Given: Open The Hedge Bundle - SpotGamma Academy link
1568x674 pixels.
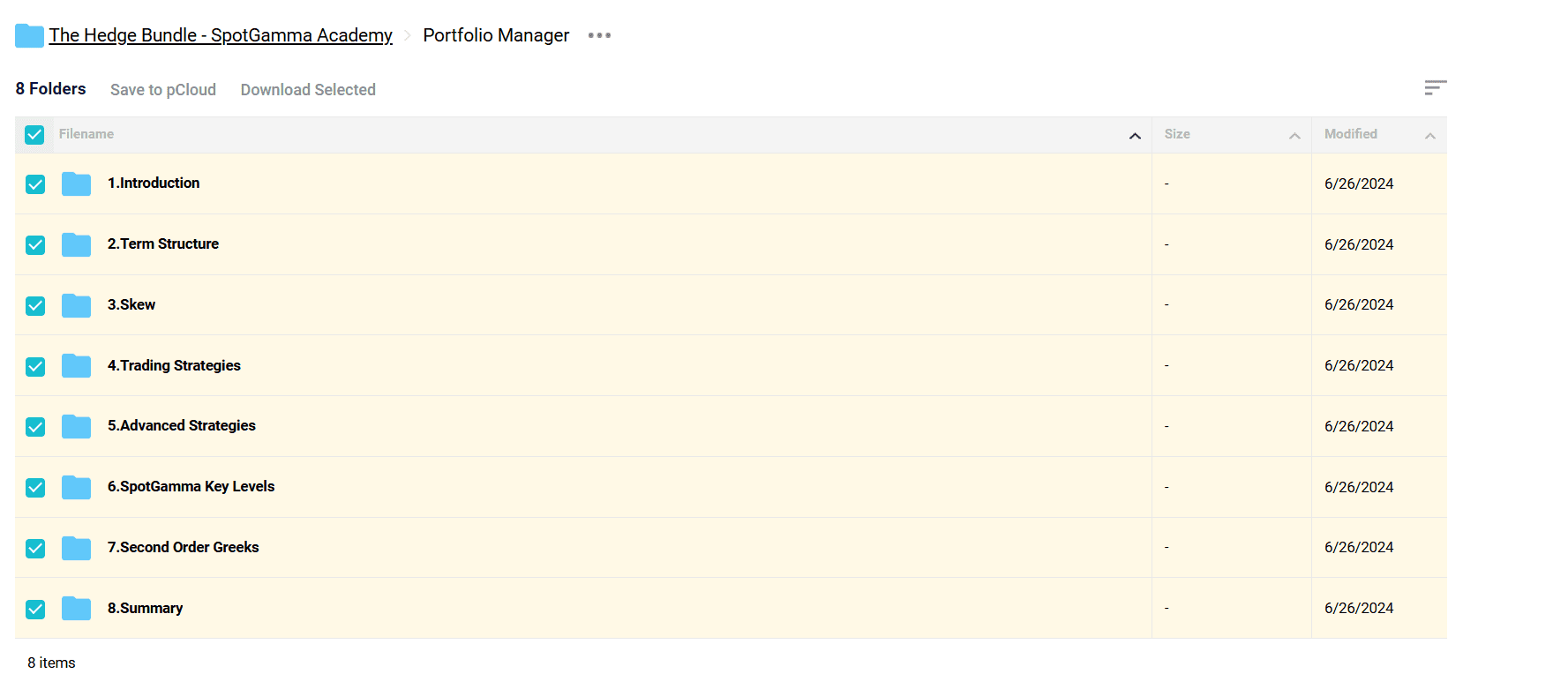Looking at the screenshot, I should (221, 35).
